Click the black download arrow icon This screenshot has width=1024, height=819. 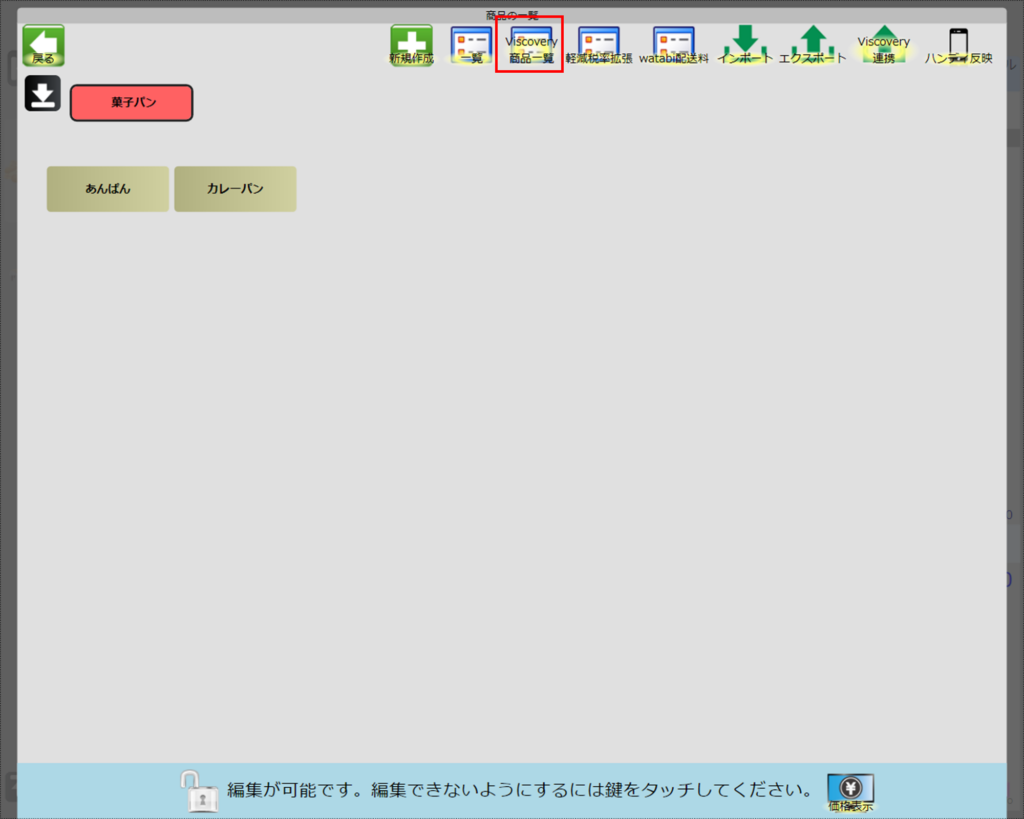click(43, 94)
